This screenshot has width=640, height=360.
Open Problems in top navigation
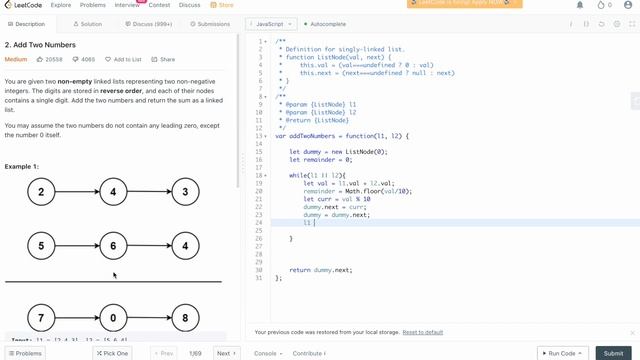tap(93, 5)
